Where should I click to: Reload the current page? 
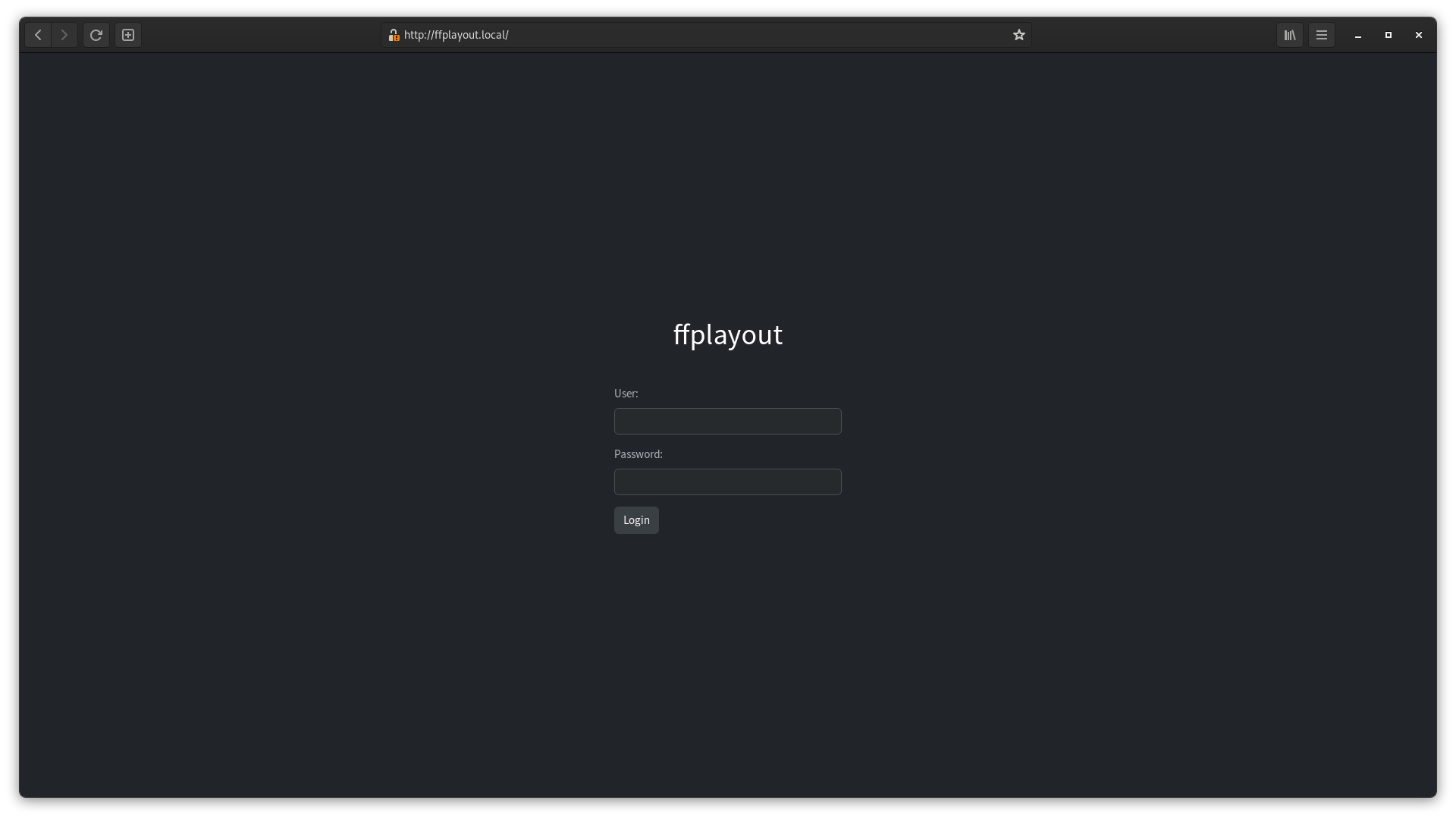point(96,35)
